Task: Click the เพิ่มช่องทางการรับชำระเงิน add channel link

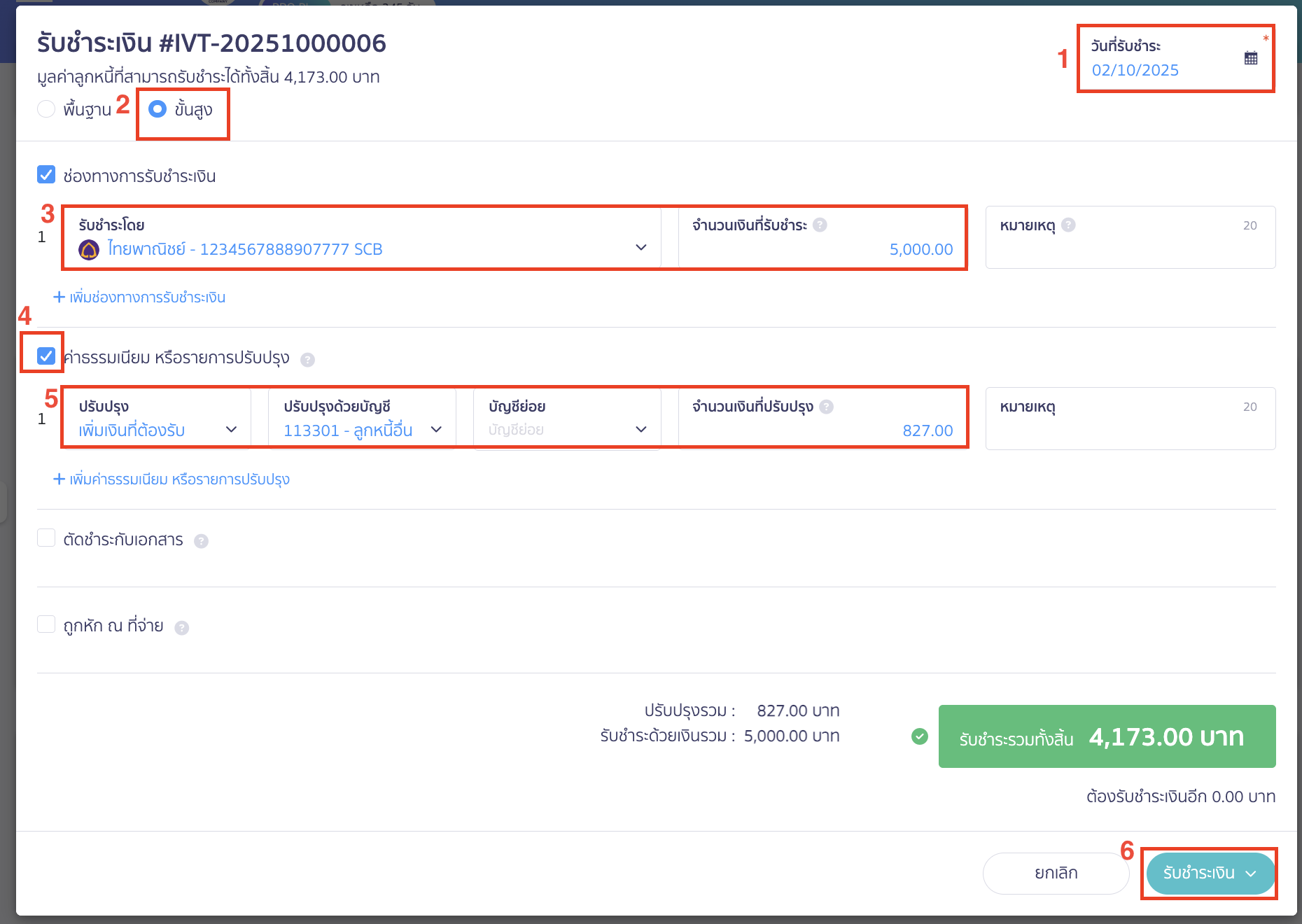Action: click(x=140, y=297)
